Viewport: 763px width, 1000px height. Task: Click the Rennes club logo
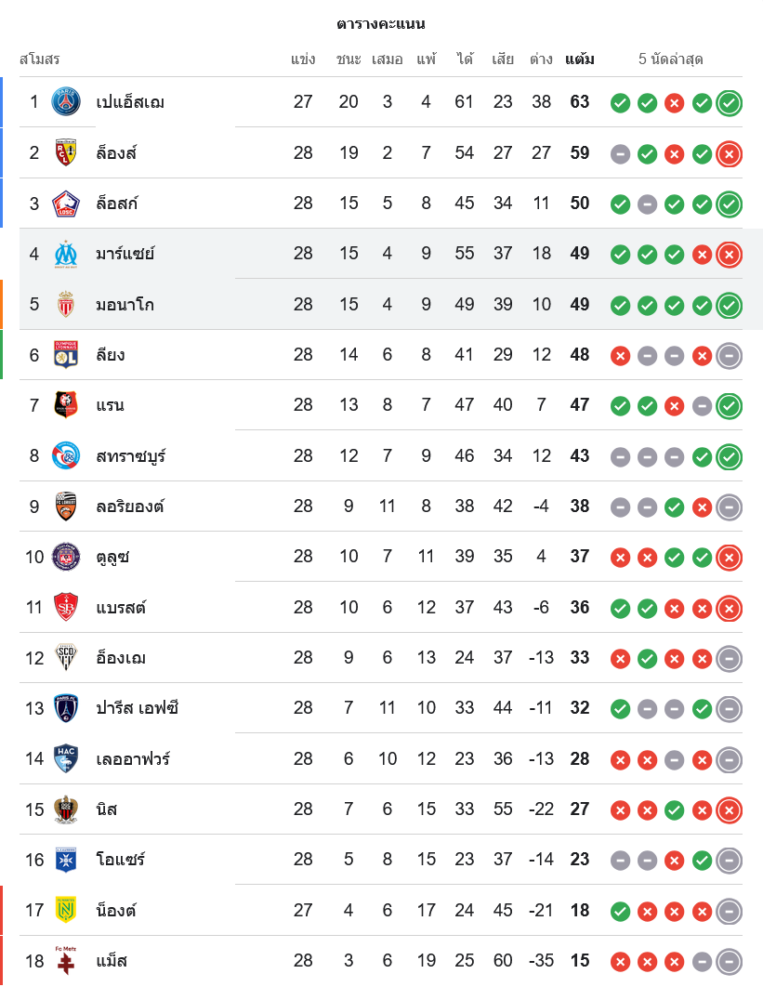point(66,405)
